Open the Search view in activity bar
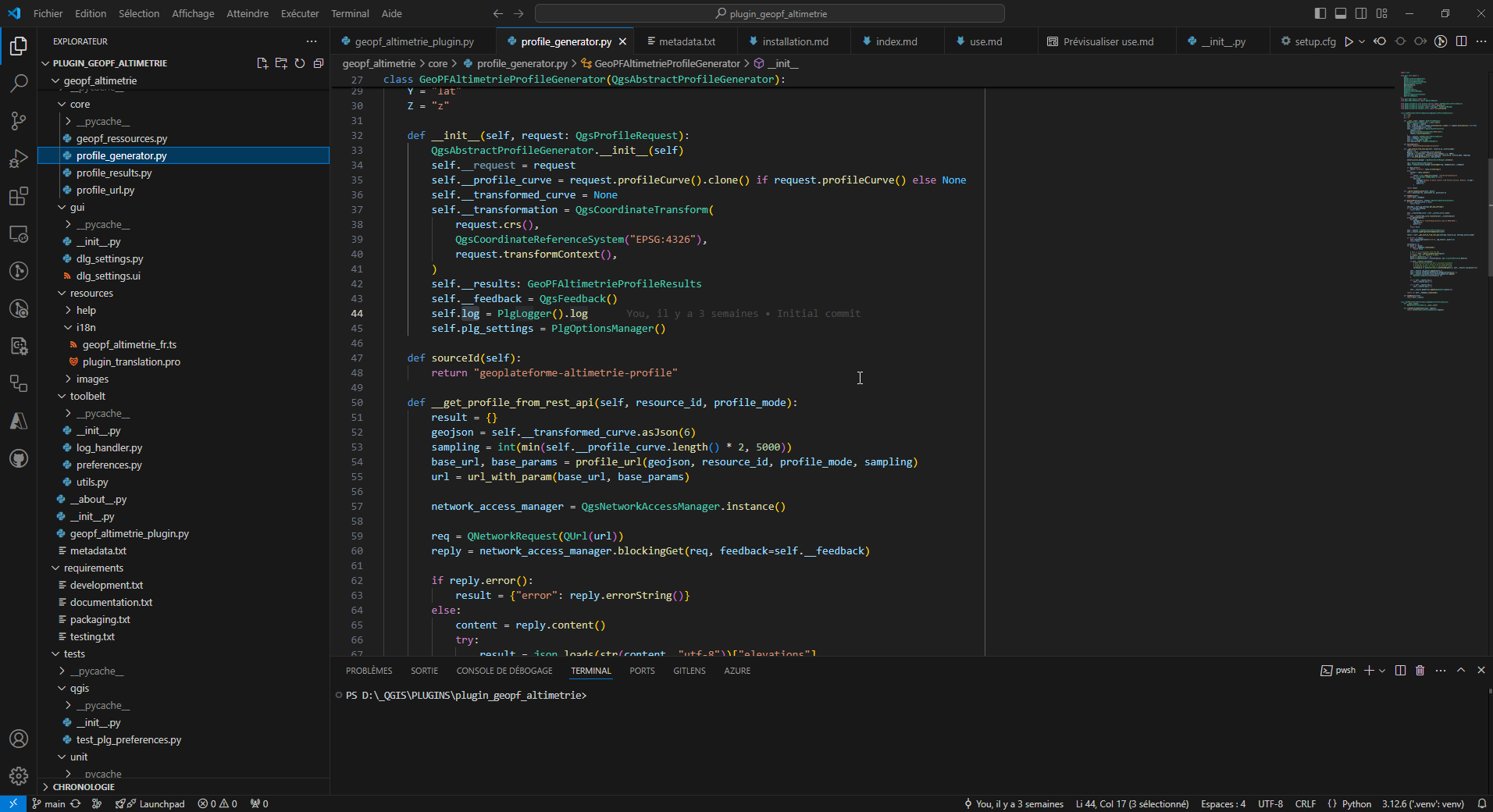This screenshot has height=812, width=1493. 19,84
